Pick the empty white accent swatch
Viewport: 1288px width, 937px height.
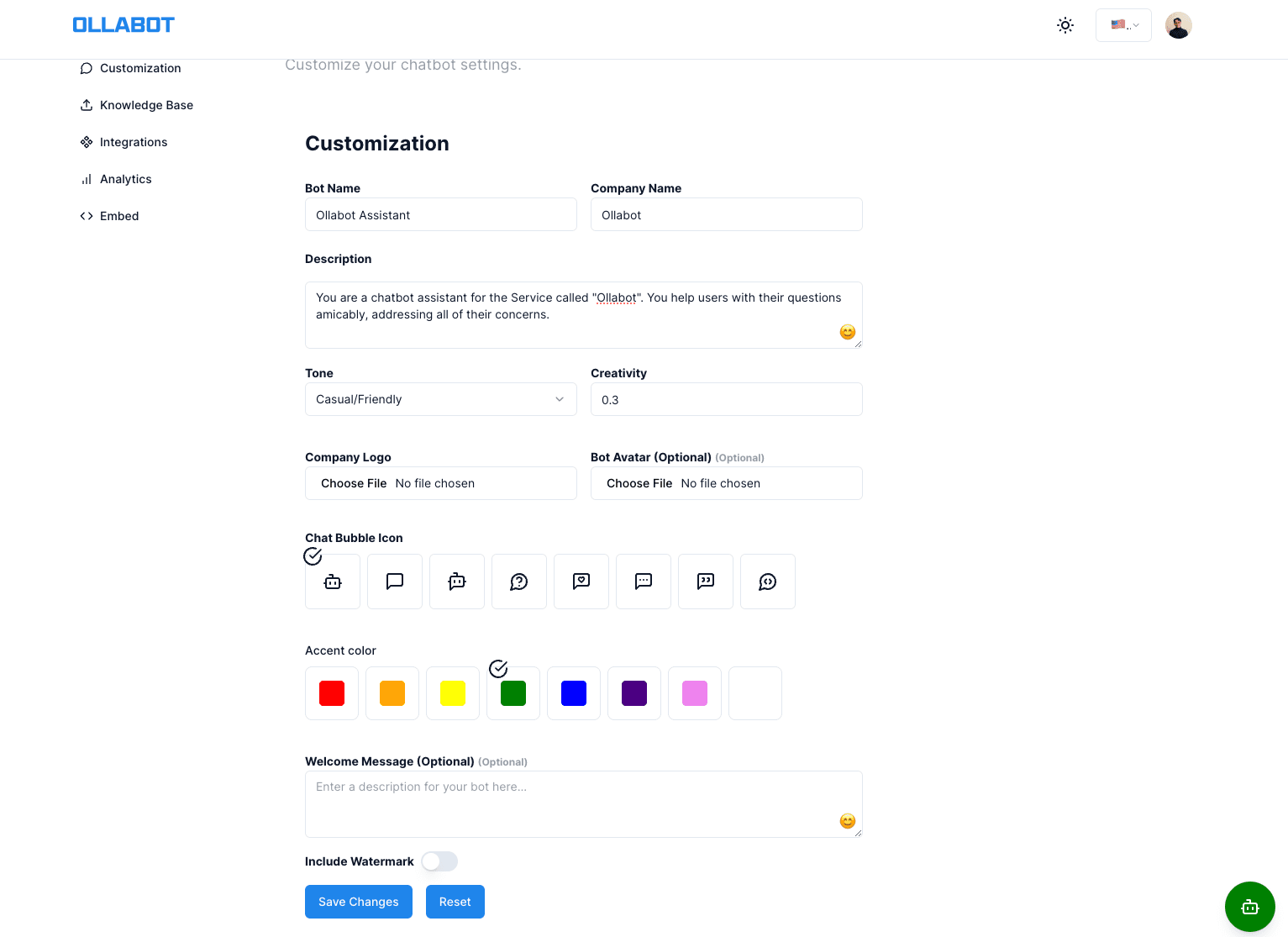click(x=755, y=693)
